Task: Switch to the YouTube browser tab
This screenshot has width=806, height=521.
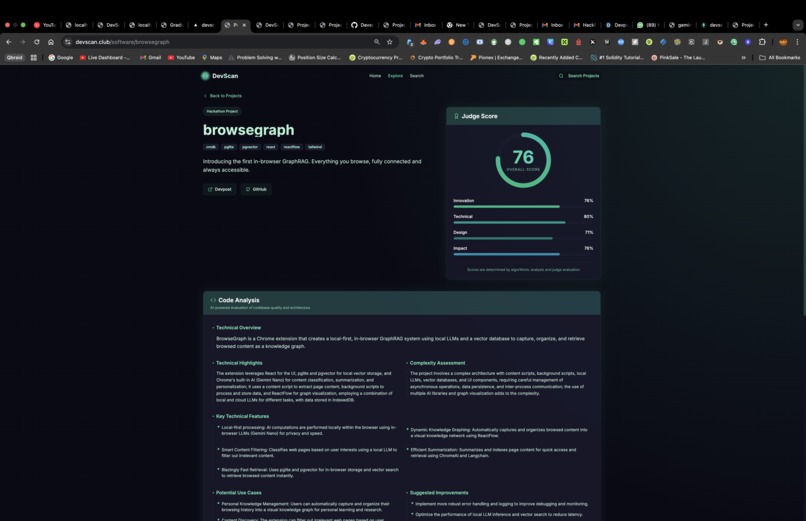Action: [x=45, y=25]
